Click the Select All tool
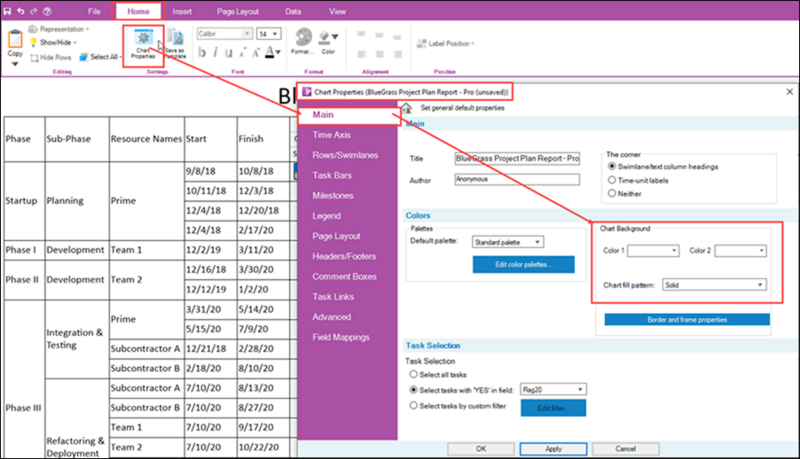Screen dimensions: 800x459 pyautogui.click(x=100, y=57)
